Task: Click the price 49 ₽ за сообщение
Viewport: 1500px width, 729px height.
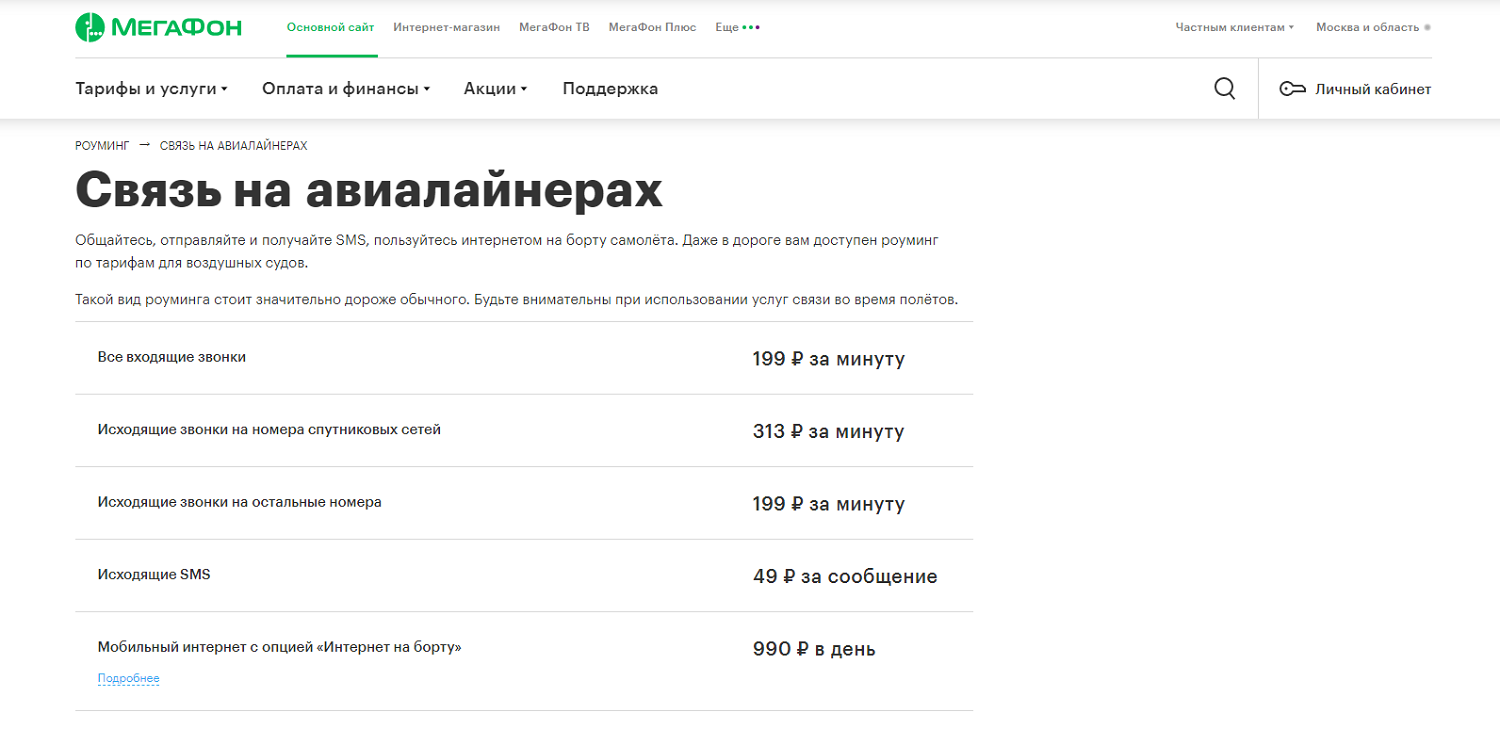Action: click(845, 577)
